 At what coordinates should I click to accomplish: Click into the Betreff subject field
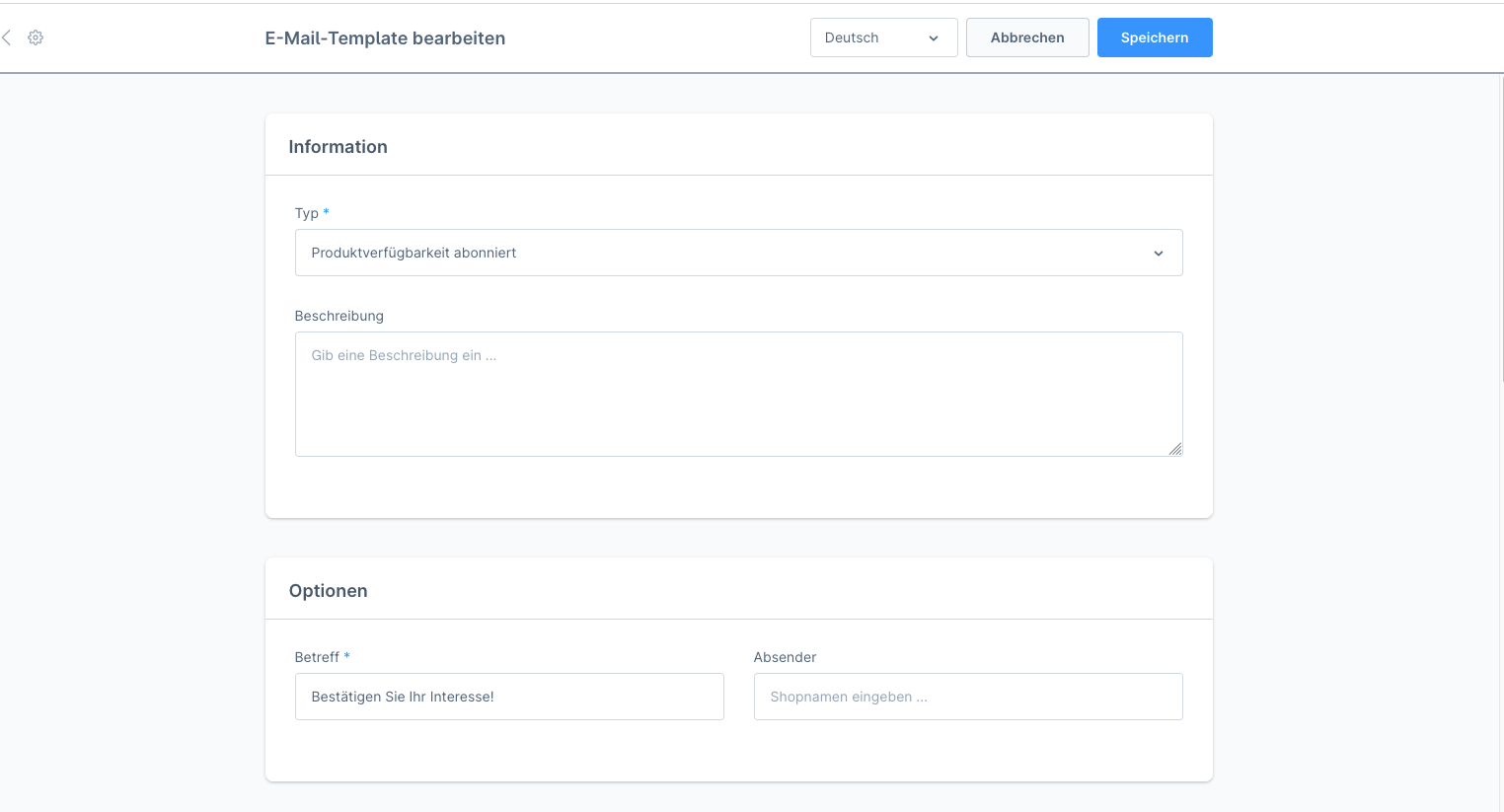point(508,697)
